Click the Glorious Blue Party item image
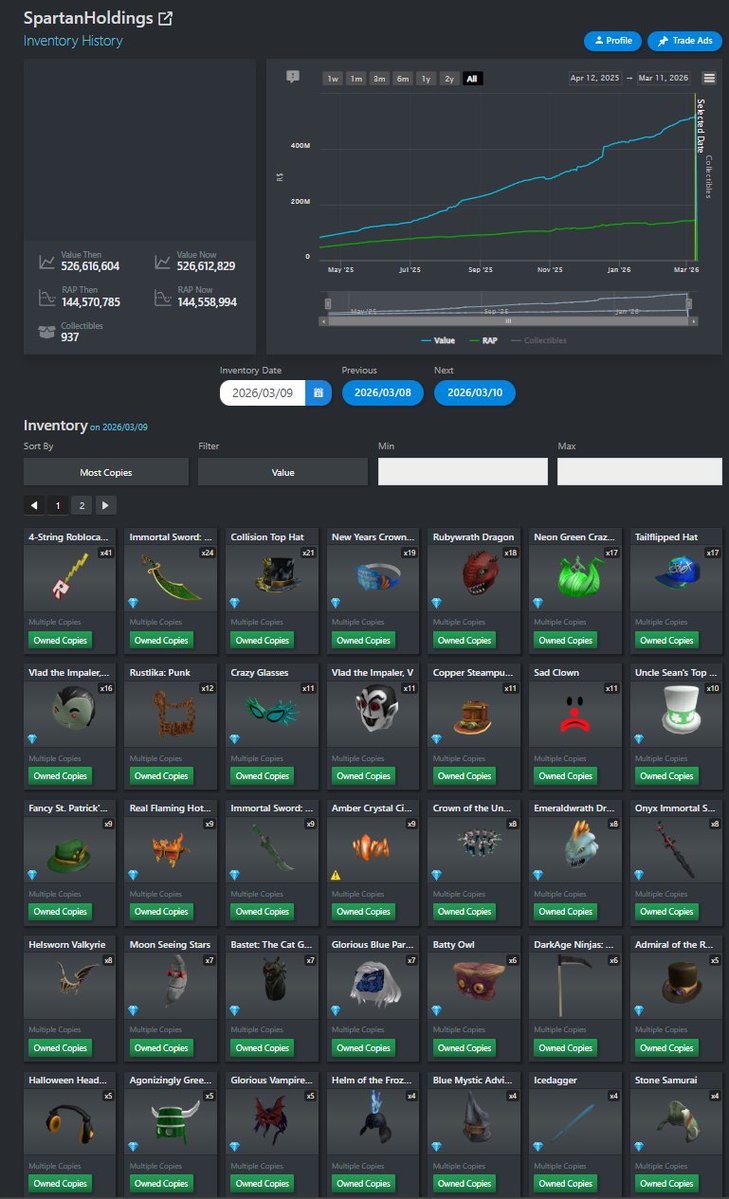Viewport: 729px width, 1199px height. pos(373,985)
